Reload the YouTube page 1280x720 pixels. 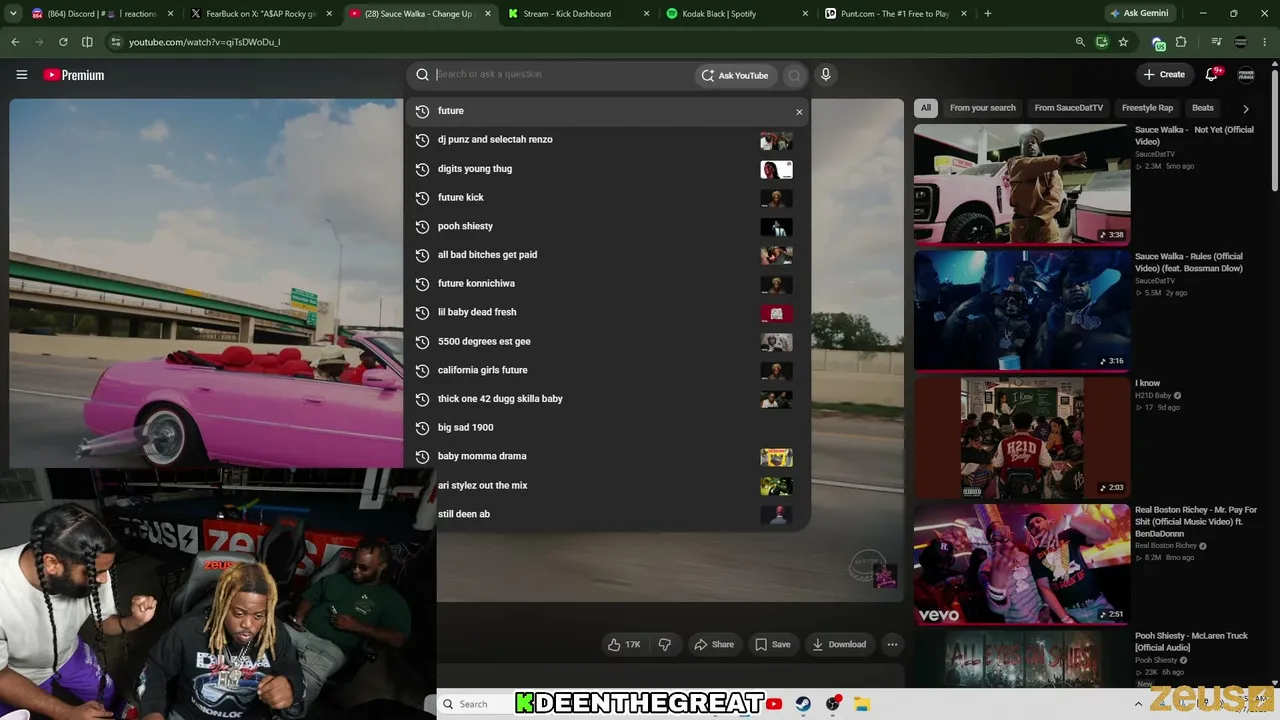(x=63, y=42)
